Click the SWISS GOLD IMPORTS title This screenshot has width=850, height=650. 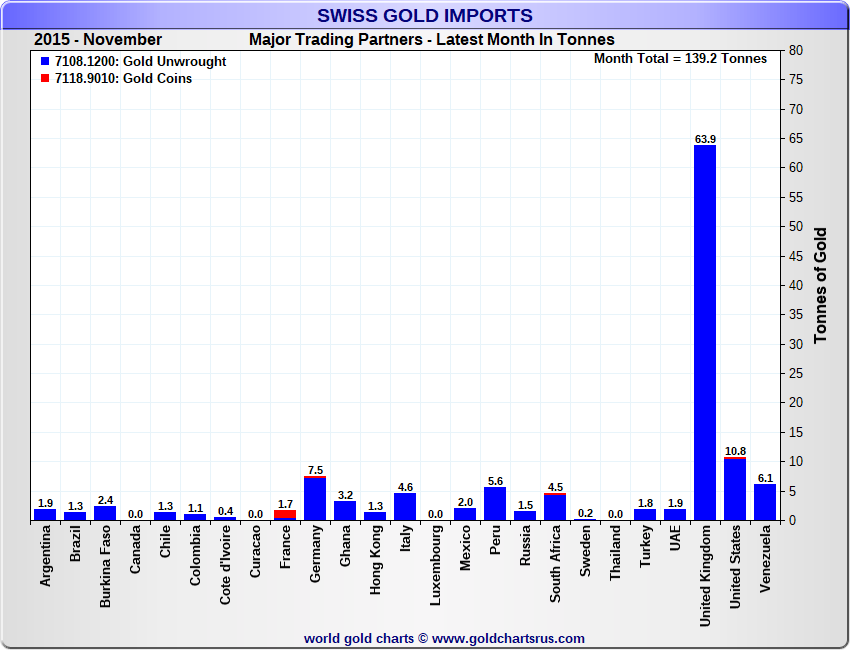(424, 15)
